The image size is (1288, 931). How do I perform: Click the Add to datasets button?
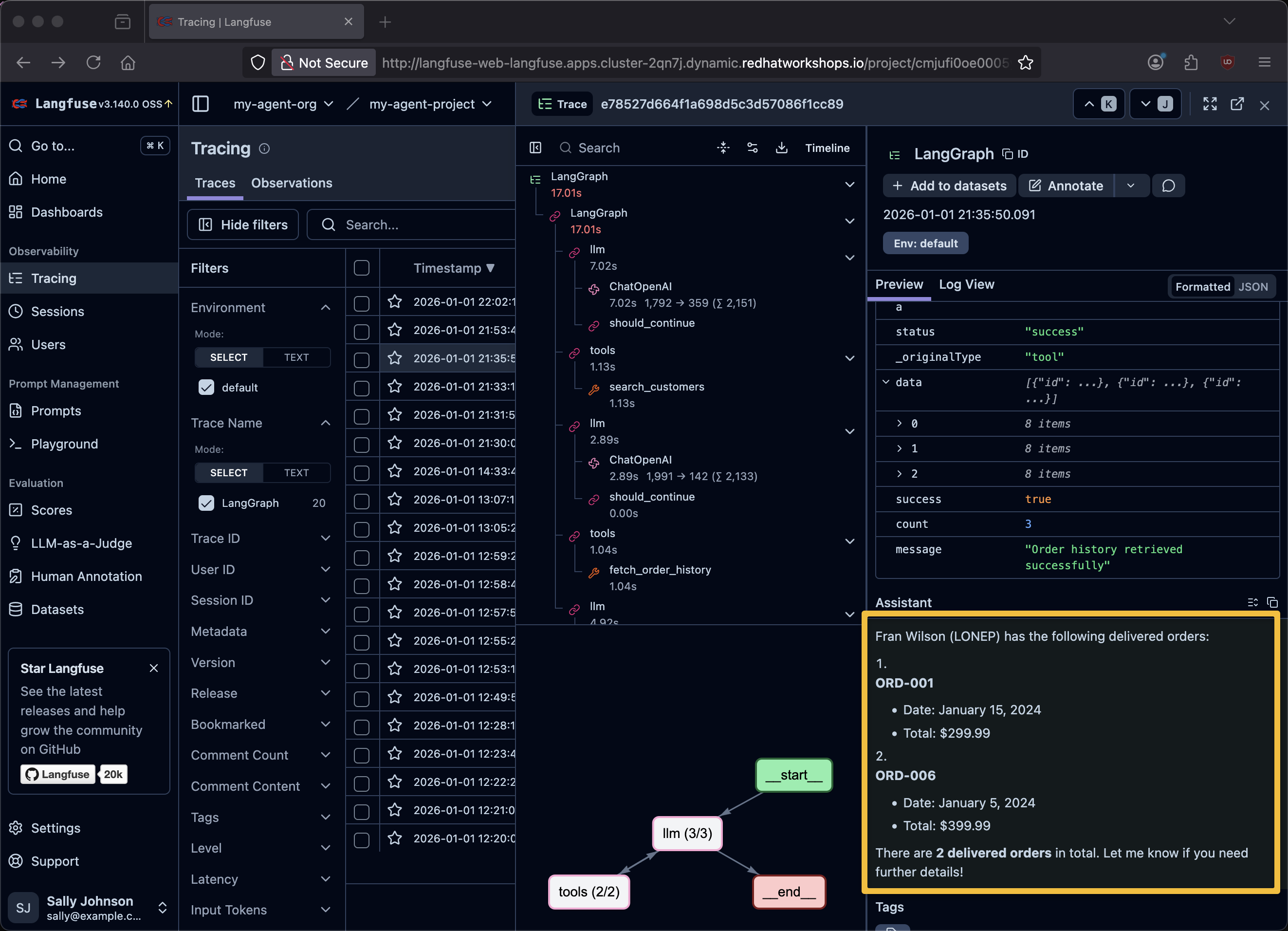coord(949,186)
